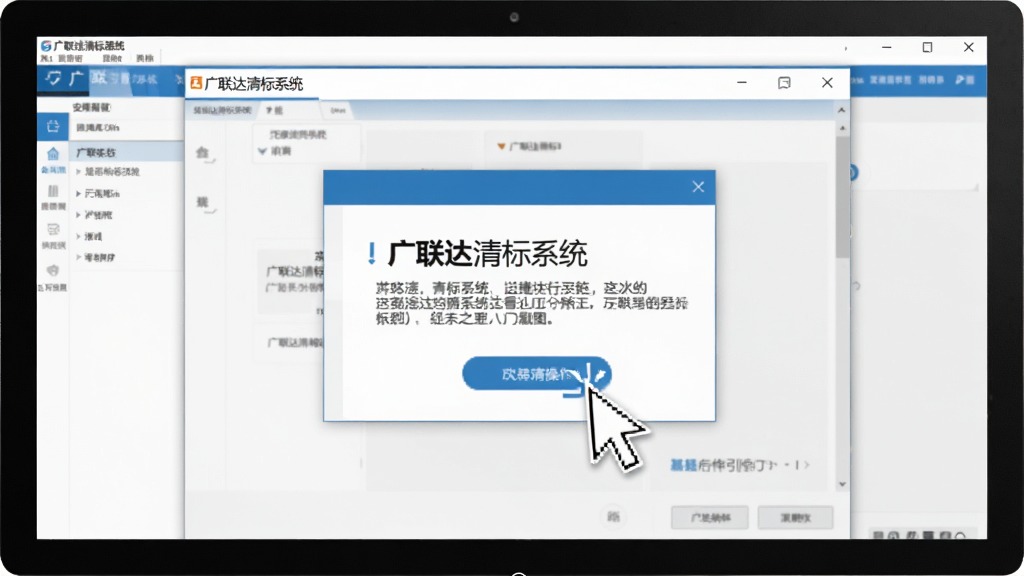Switch to the first tab of the inner window

(x=222, y=110)
